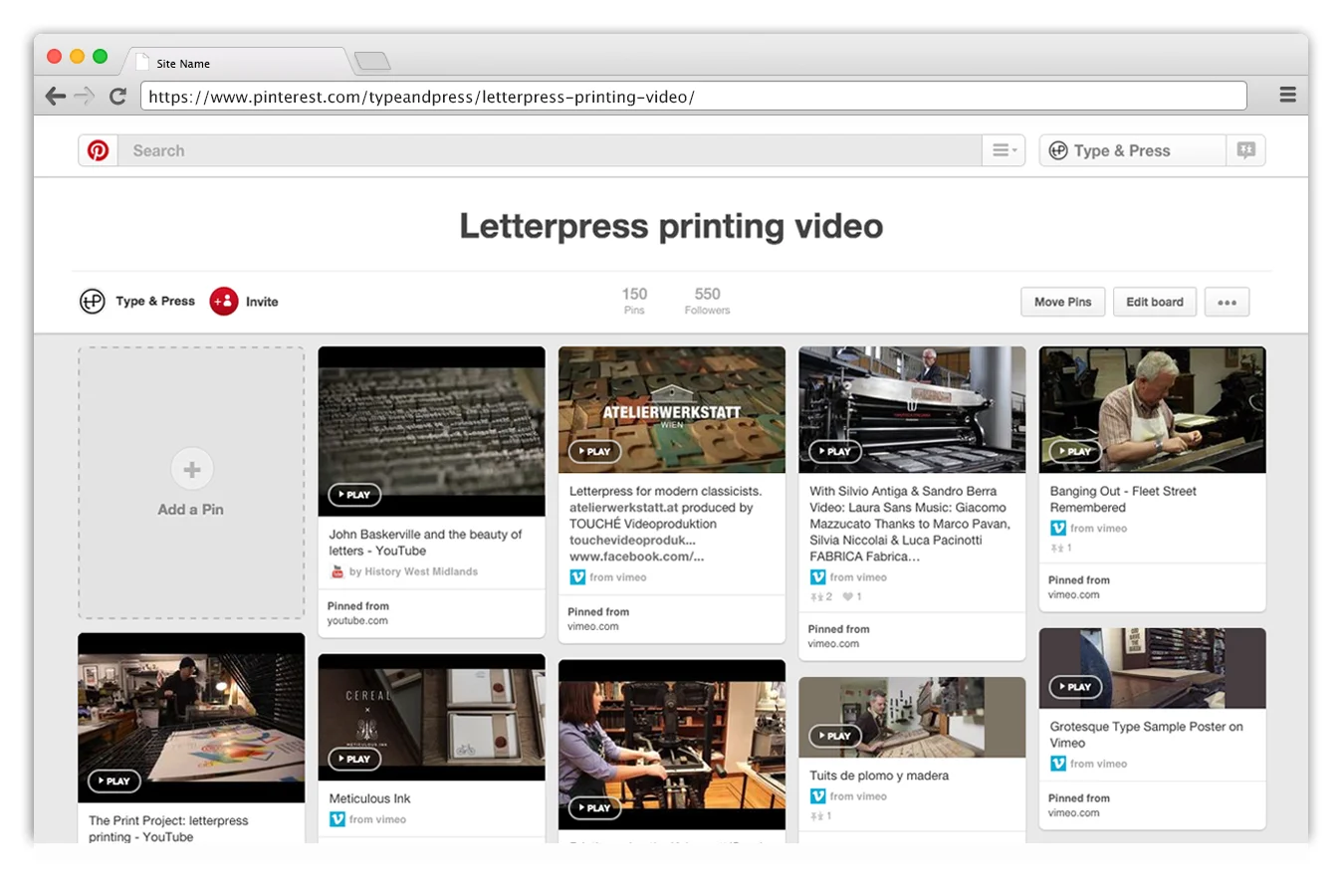This screenshot has height=896, width=1344.
Task: Play the Print Project letterpress video
Action: [113, 781]
